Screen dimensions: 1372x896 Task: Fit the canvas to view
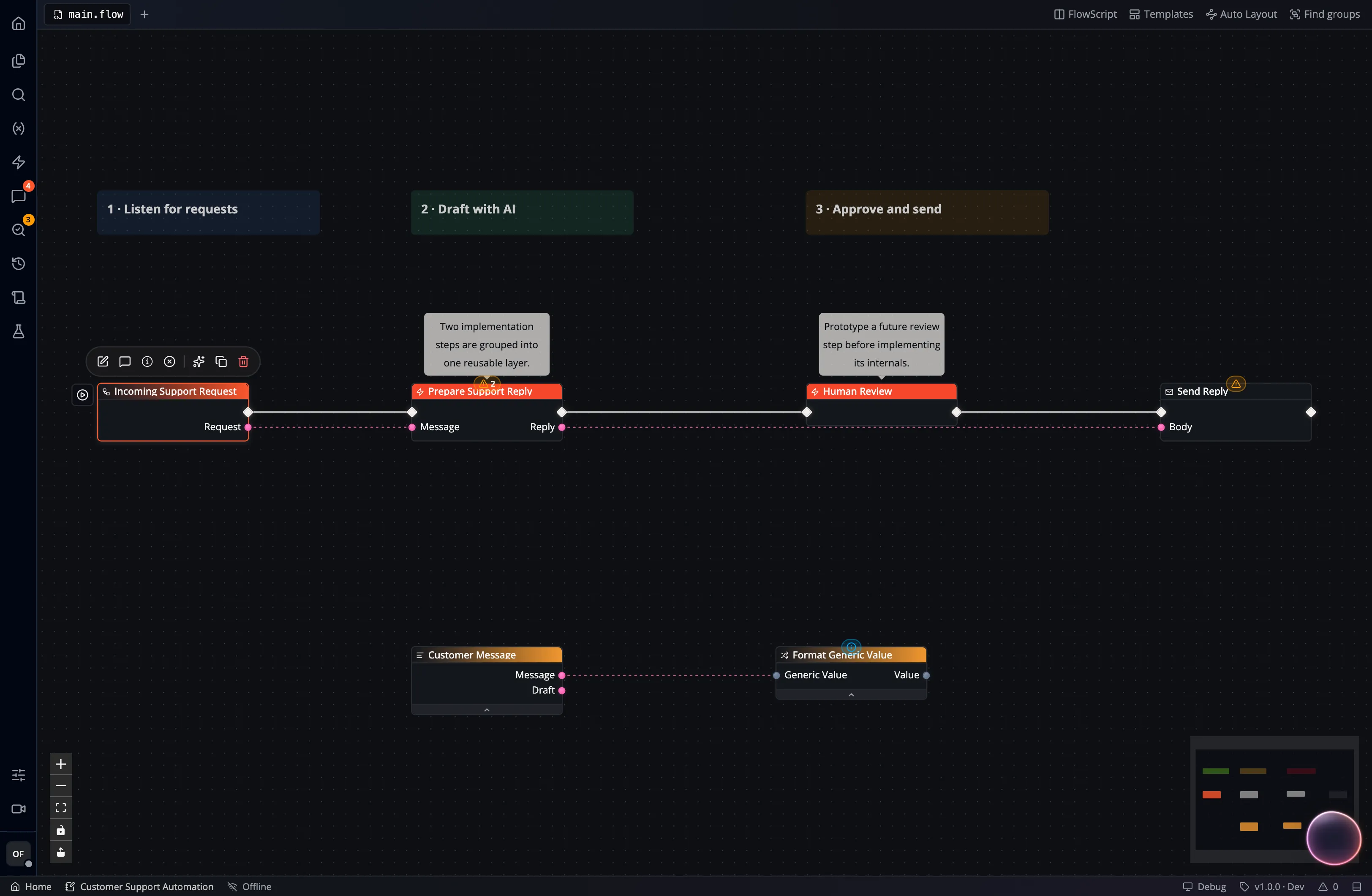point(60,808)
